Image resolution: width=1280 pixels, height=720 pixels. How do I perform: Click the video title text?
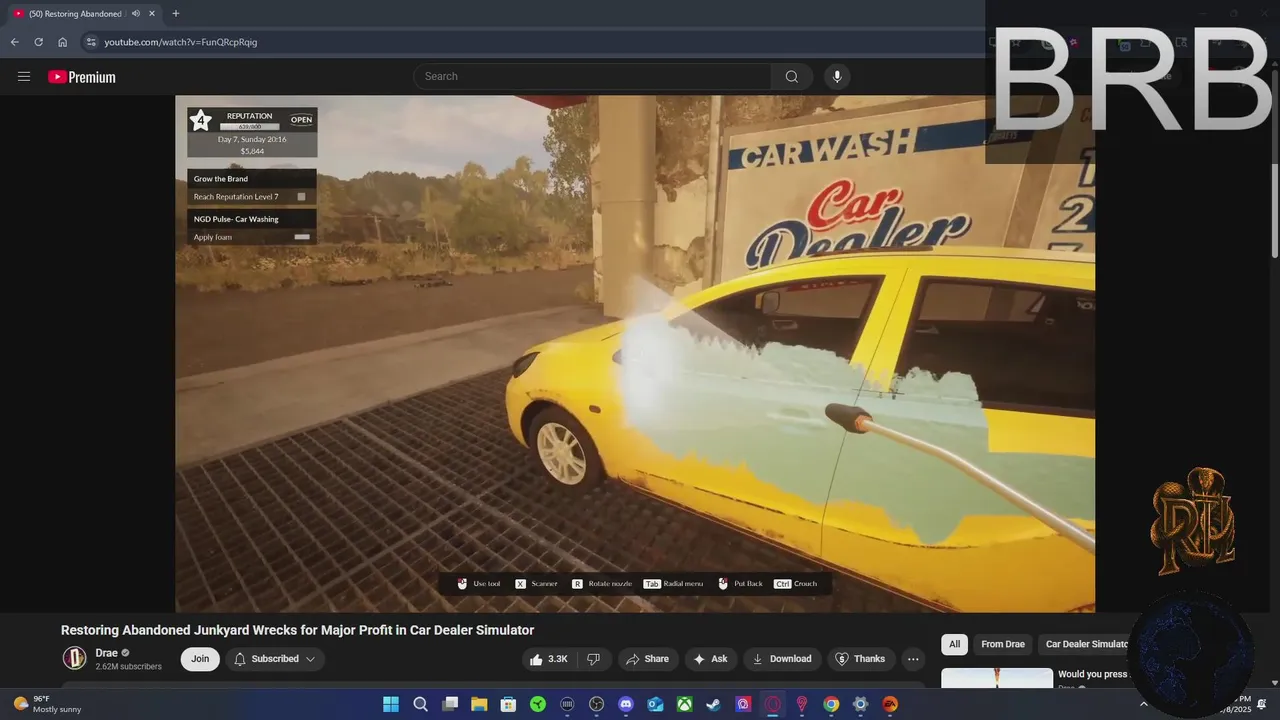(x=297, y=630)
